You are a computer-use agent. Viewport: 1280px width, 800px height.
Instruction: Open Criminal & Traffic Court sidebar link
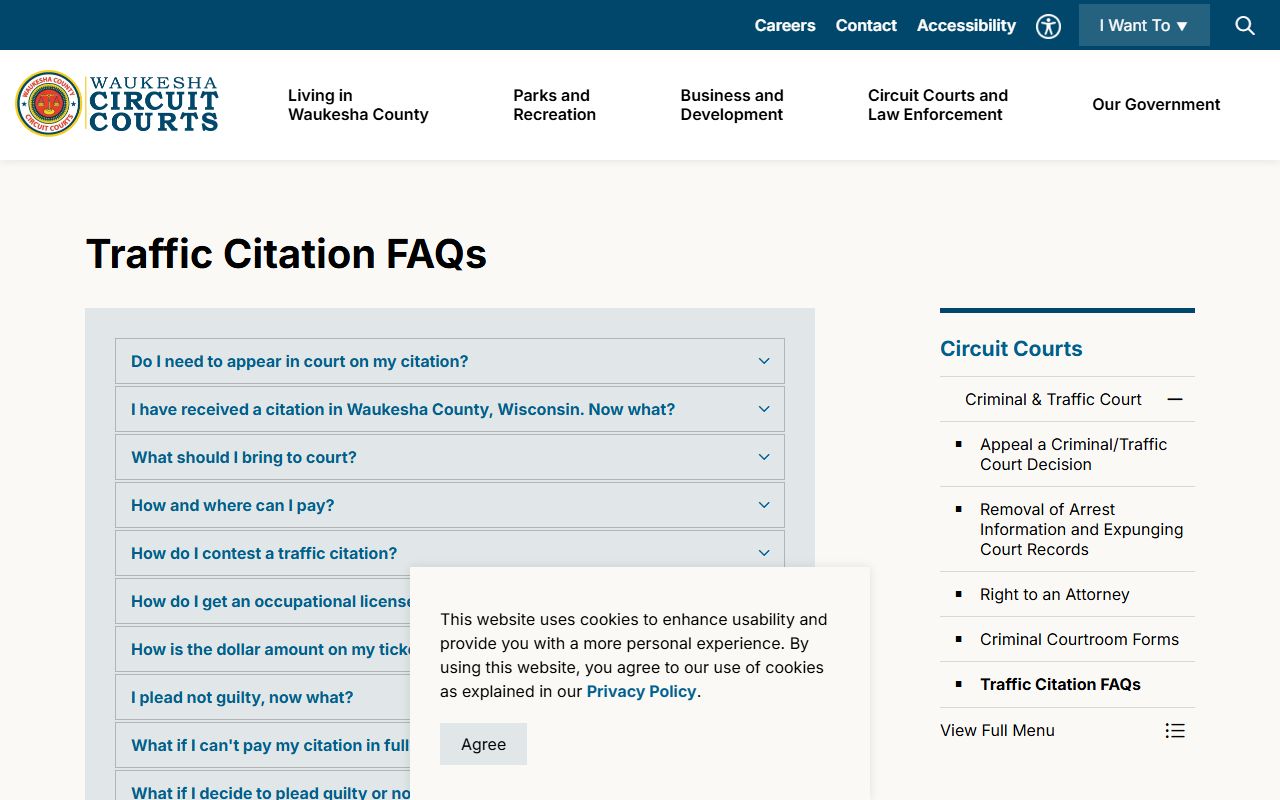1053,399
